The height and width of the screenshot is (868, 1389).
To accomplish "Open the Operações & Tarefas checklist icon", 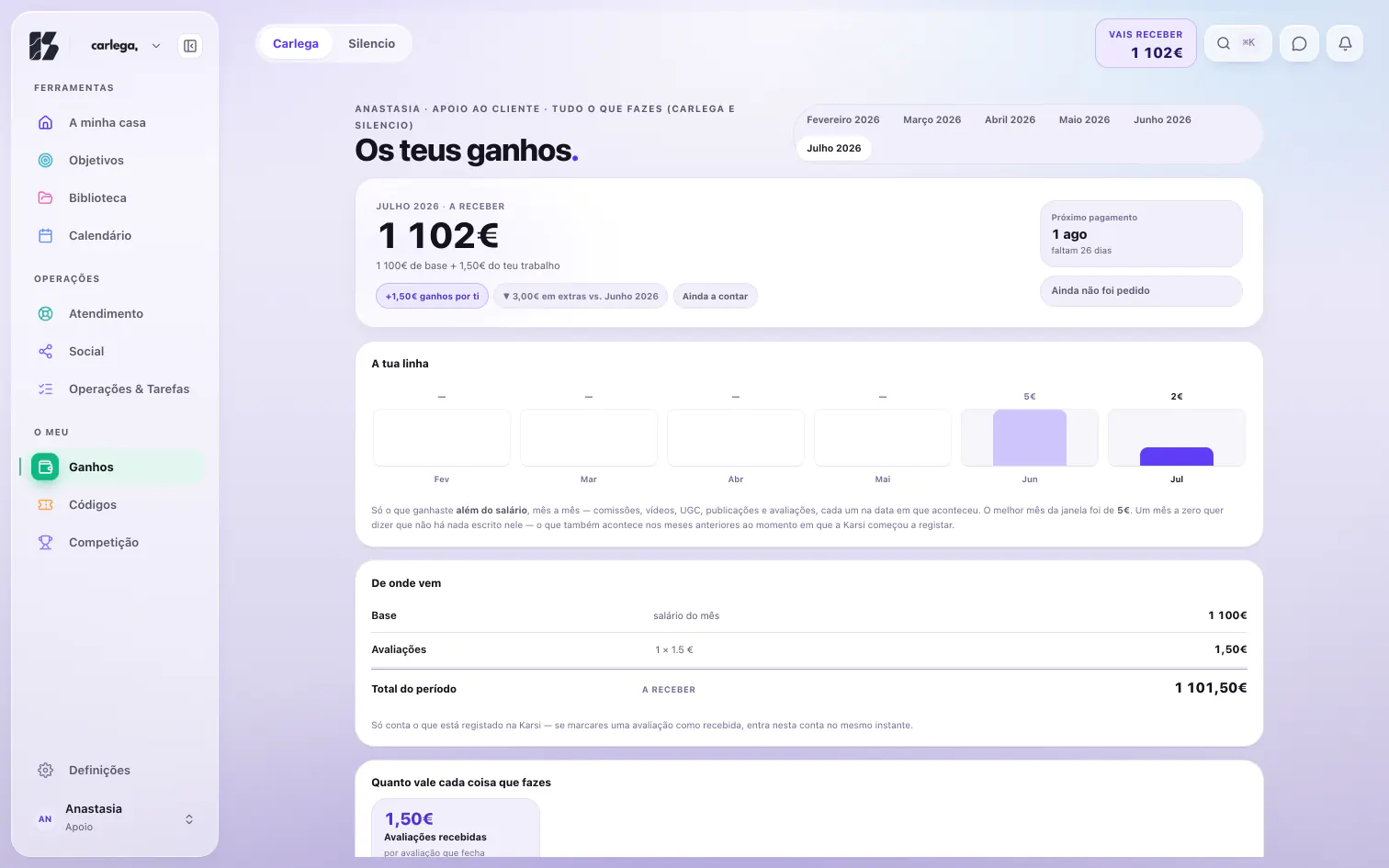I will tap(45, 389).
